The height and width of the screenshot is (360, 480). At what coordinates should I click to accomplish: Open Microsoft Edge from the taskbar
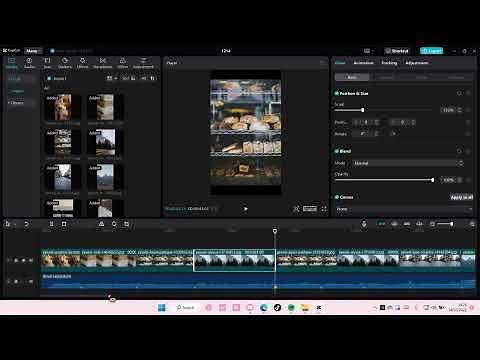click(264, 308)
